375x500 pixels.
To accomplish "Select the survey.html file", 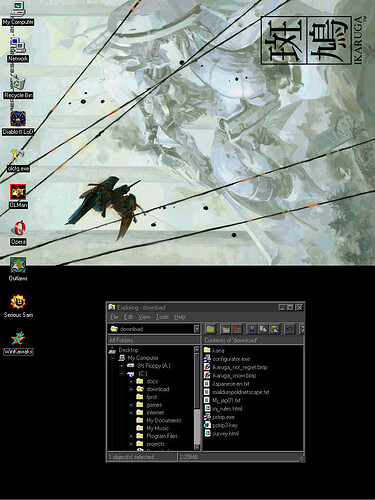I will (x=221, y=434).
